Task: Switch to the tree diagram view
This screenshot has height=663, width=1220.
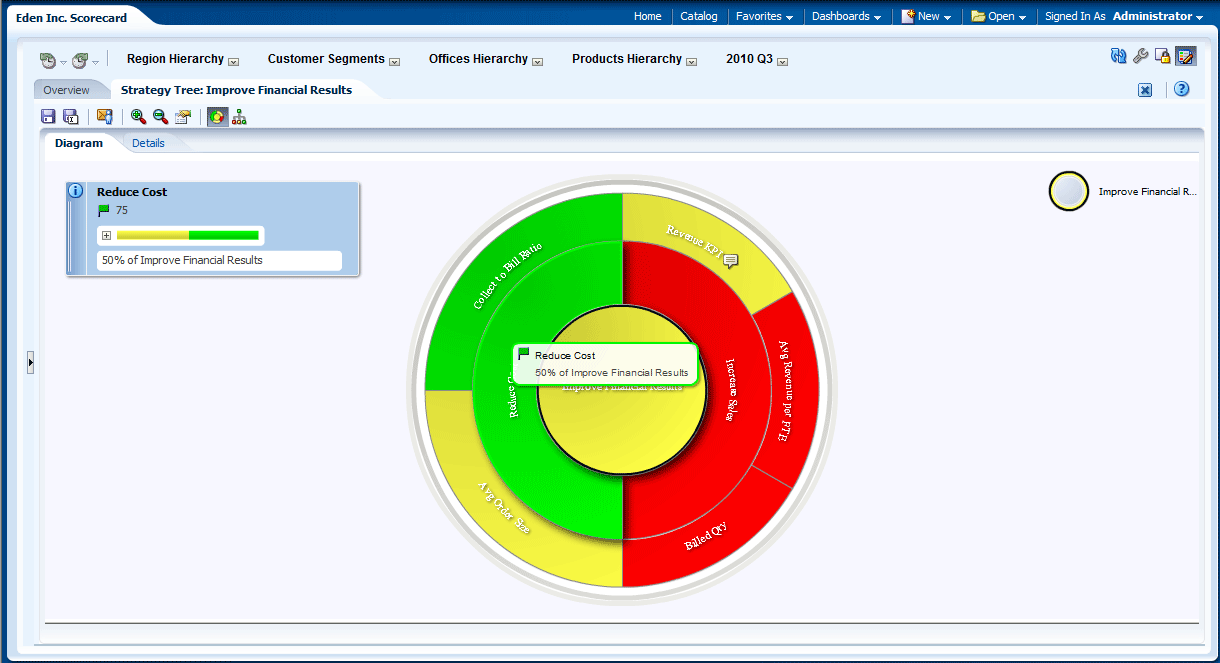Action: tap(239, 117)
